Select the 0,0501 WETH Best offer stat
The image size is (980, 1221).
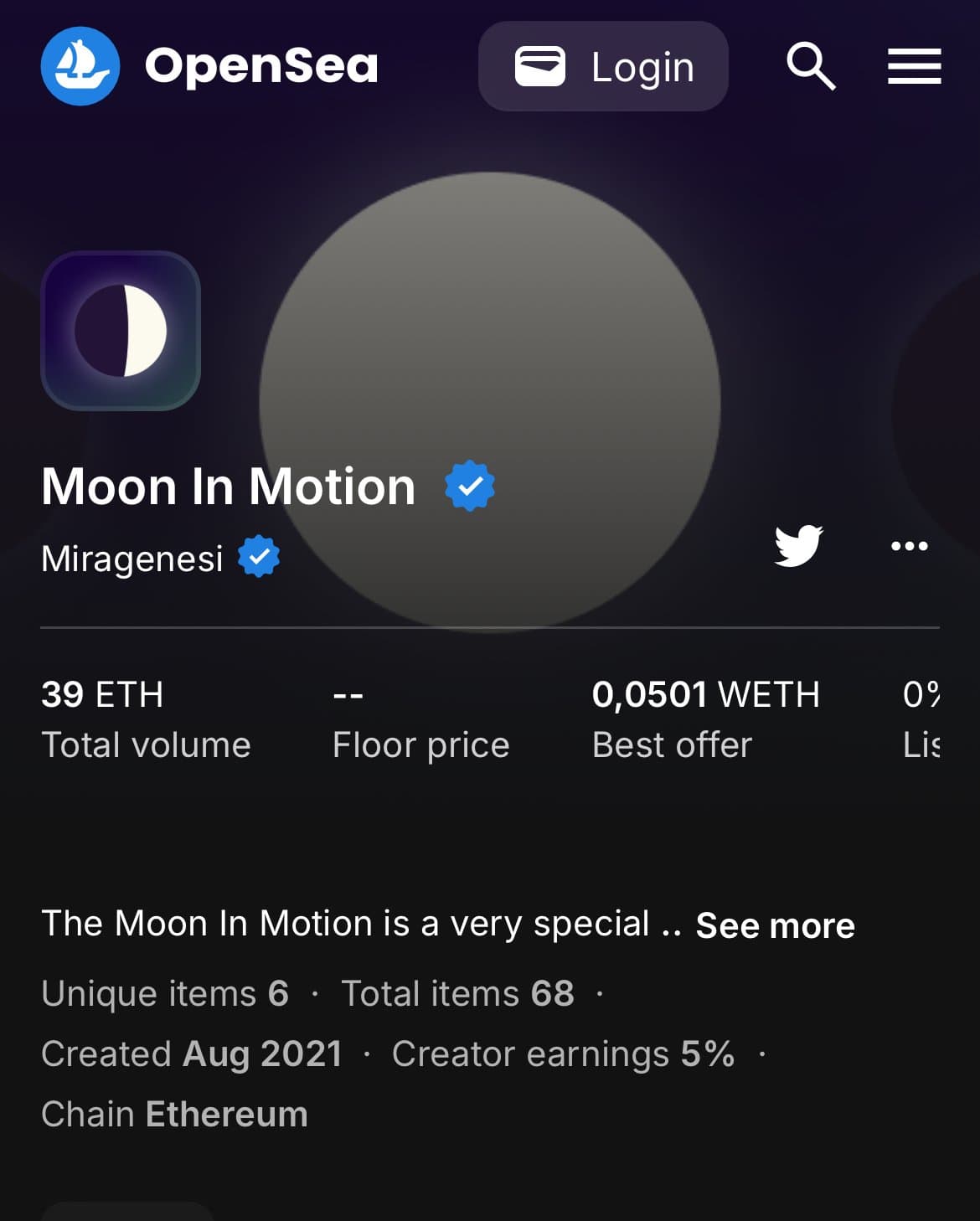[705, 719]
